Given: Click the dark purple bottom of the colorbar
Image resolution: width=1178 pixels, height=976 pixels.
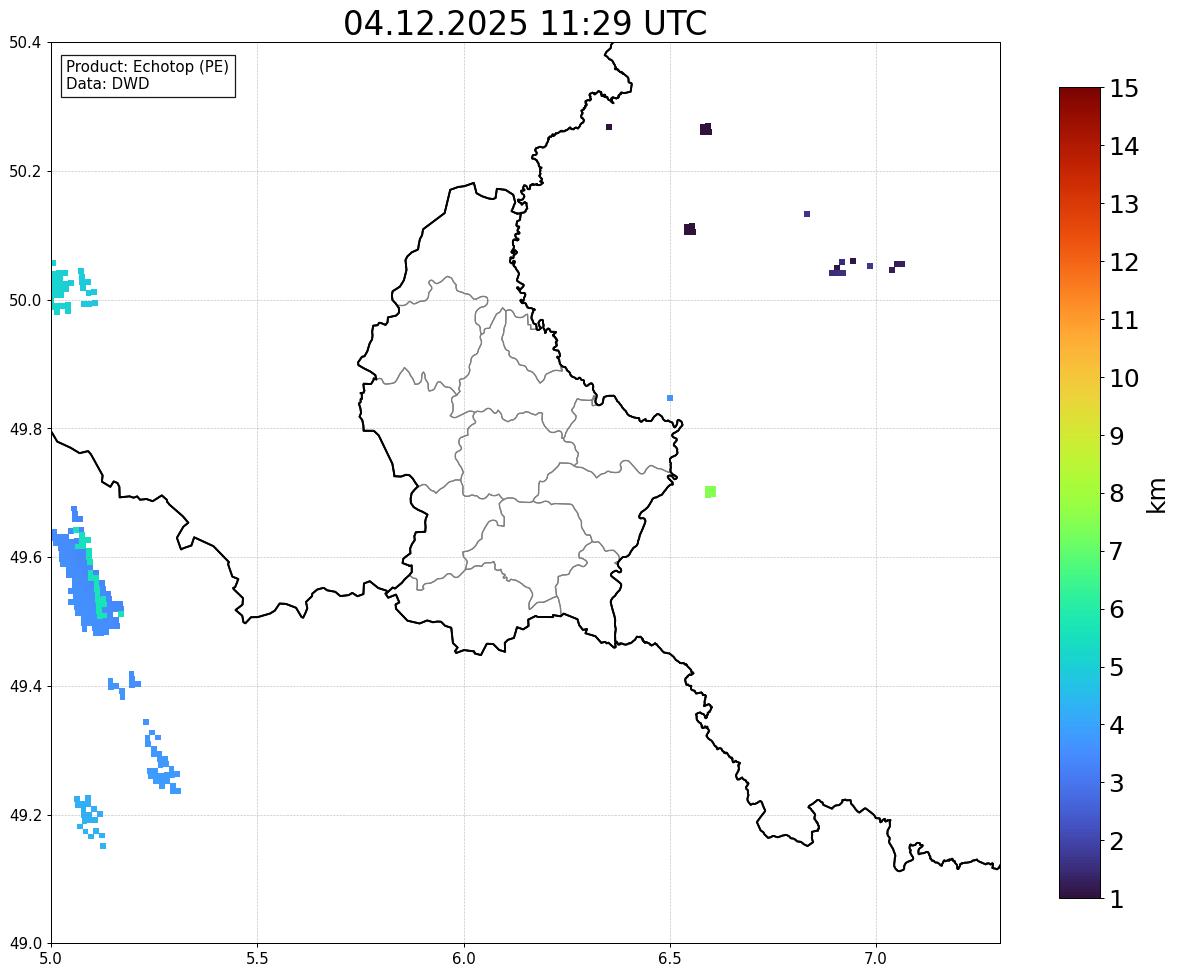Looking at the screenshot, I should click(x=1080, y=888).
